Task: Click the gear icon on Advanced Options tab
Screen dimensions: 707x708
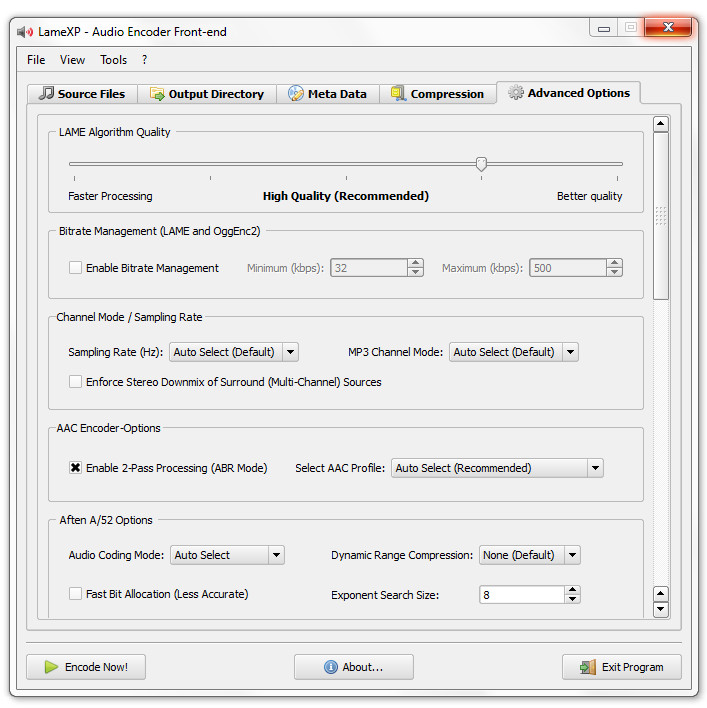Action: (x=516, y=92)
